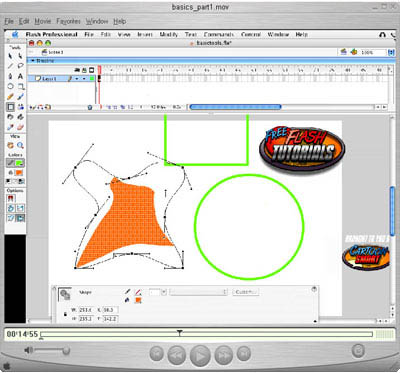Select the Rectangle tool
Image resolution: width=400 pixels, height=373 pixels.
coord(20,86)
